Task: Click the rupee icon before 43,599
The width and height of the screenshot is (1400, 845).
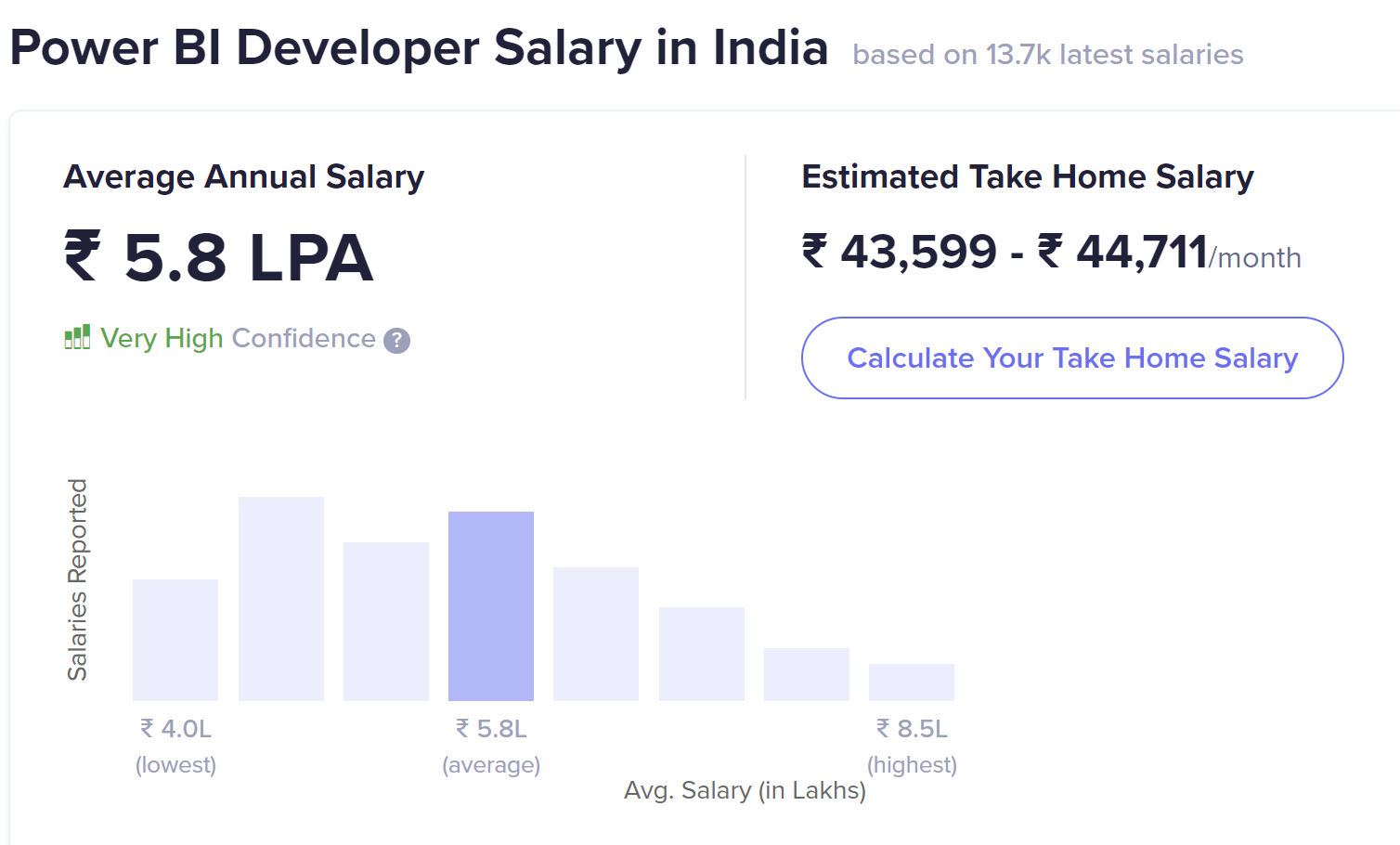Action: (815, 251)
